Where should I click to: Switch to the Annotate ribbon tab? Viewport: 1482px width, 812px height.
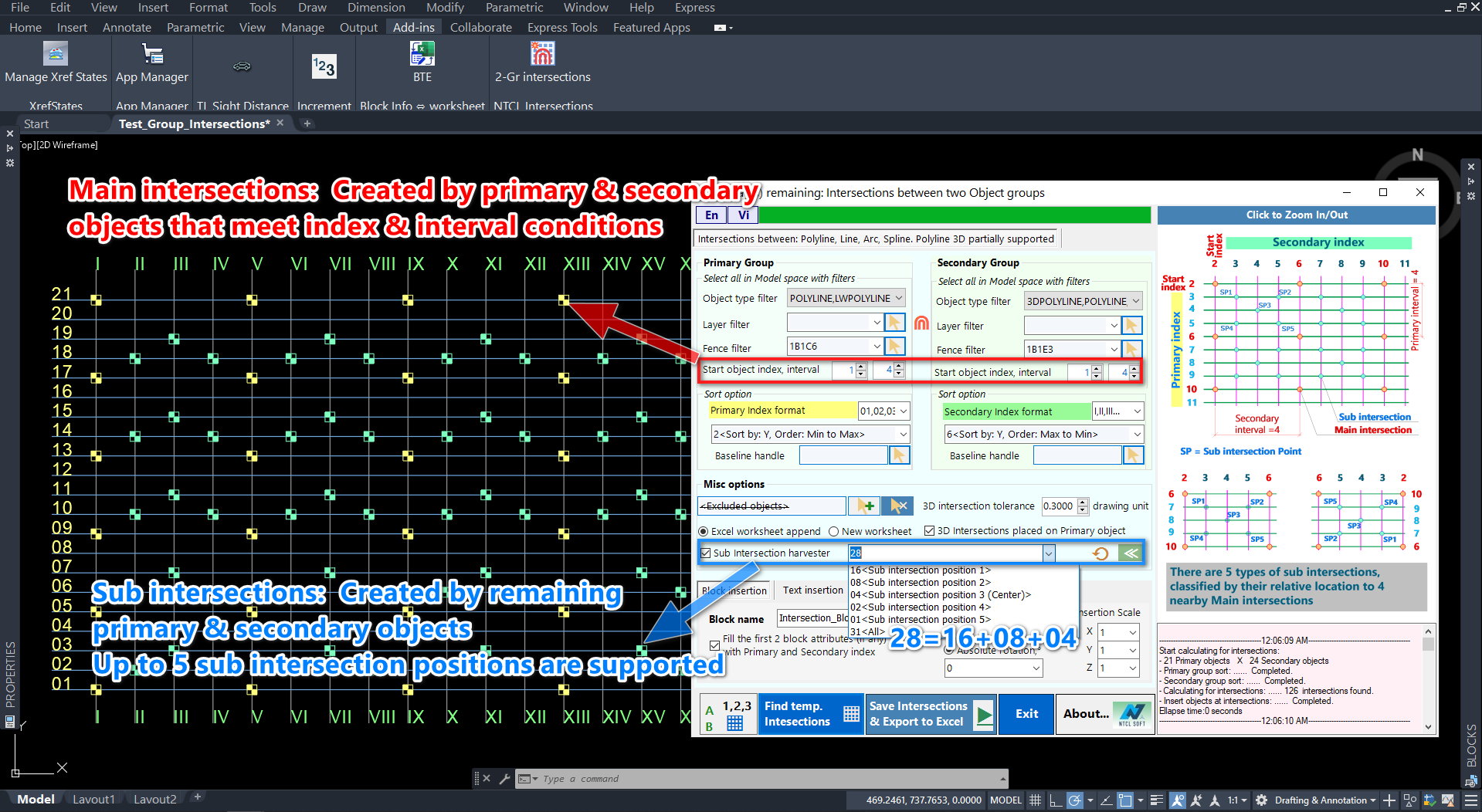[x=127, y=27]
